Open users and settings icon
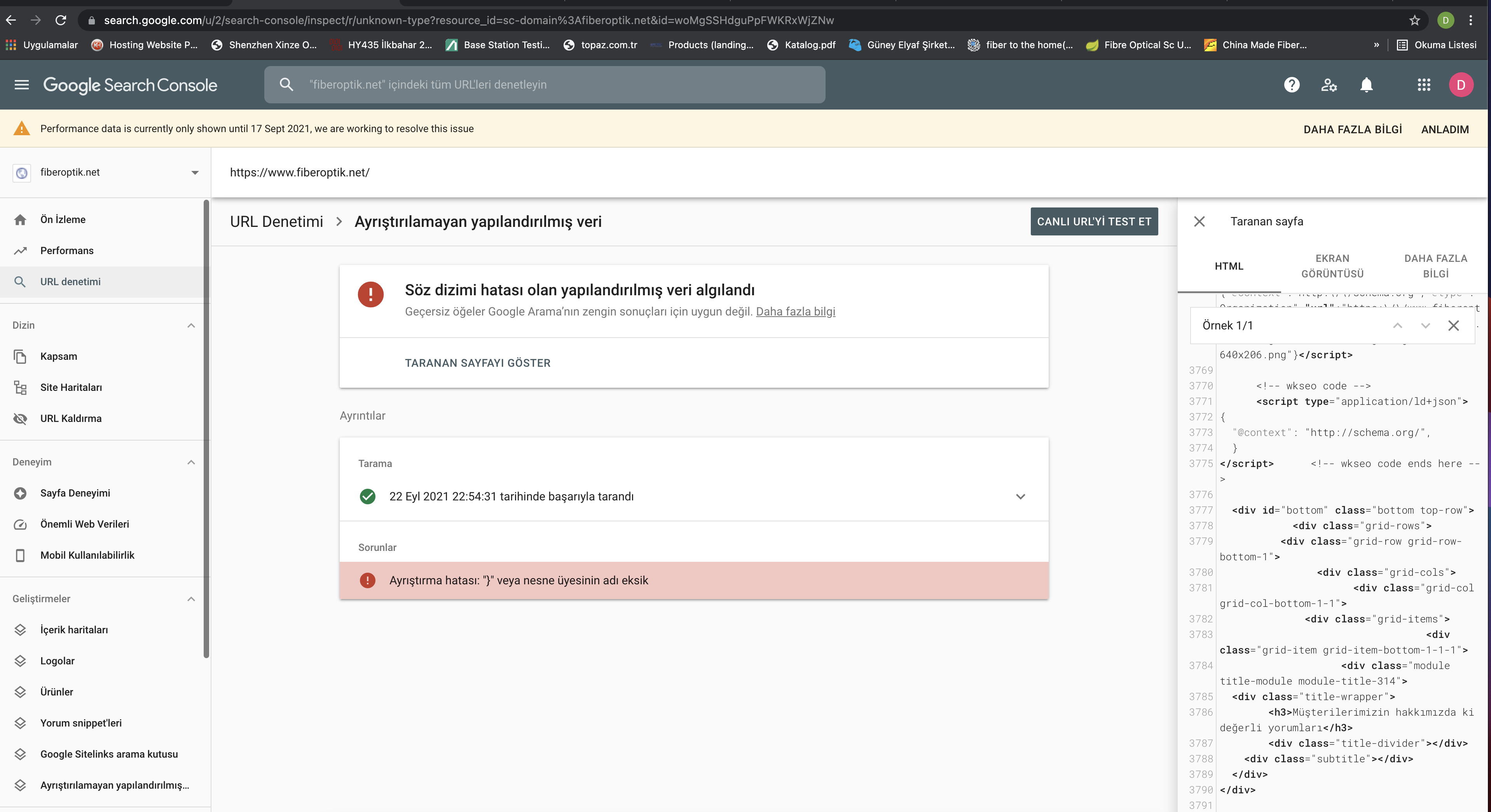This screenshot has width=1491, height=812. (x=1329, y=85)
